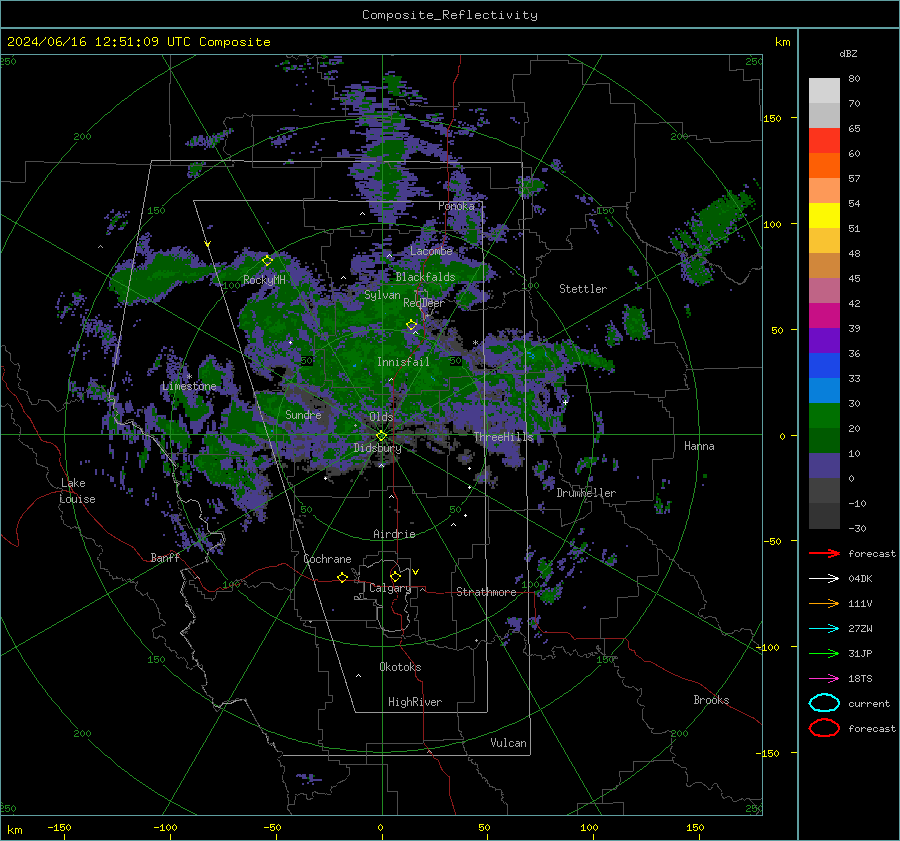
Task: Click the yellow diamond marker near RedDeer
Action: pyautogui.click(x=412, y=325)
